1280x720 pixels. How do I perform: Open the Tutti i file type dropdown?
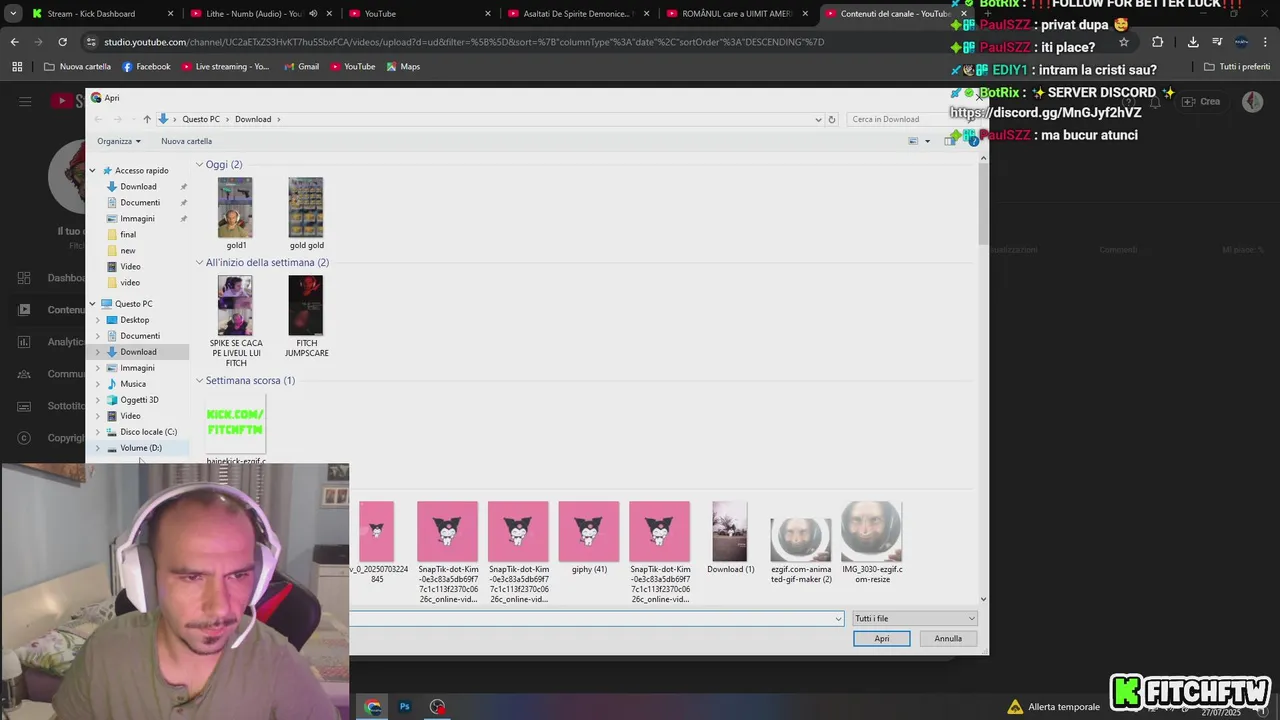pos(914,619)
